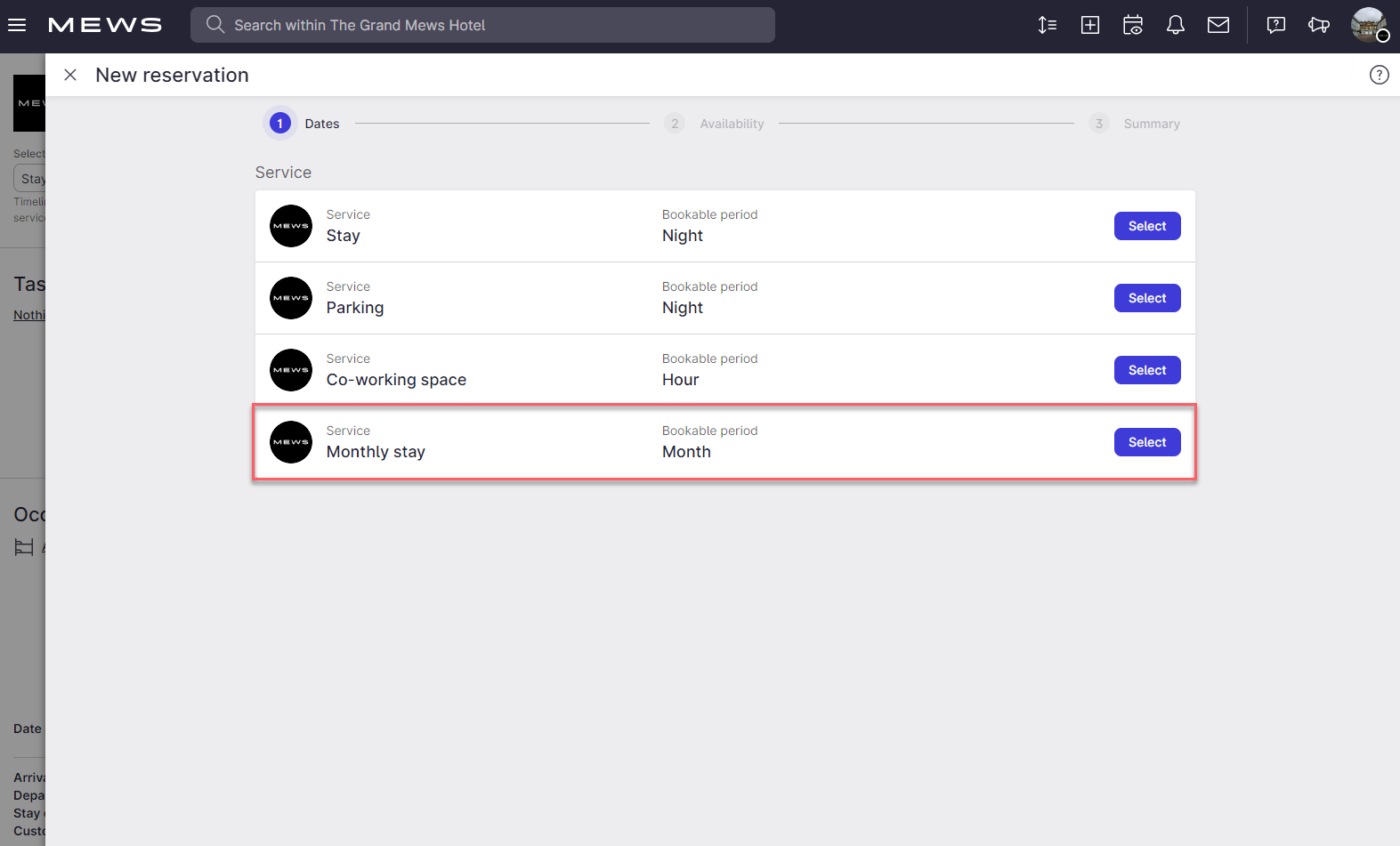
Task: Open the user profile avatar
Action: 1368,25
